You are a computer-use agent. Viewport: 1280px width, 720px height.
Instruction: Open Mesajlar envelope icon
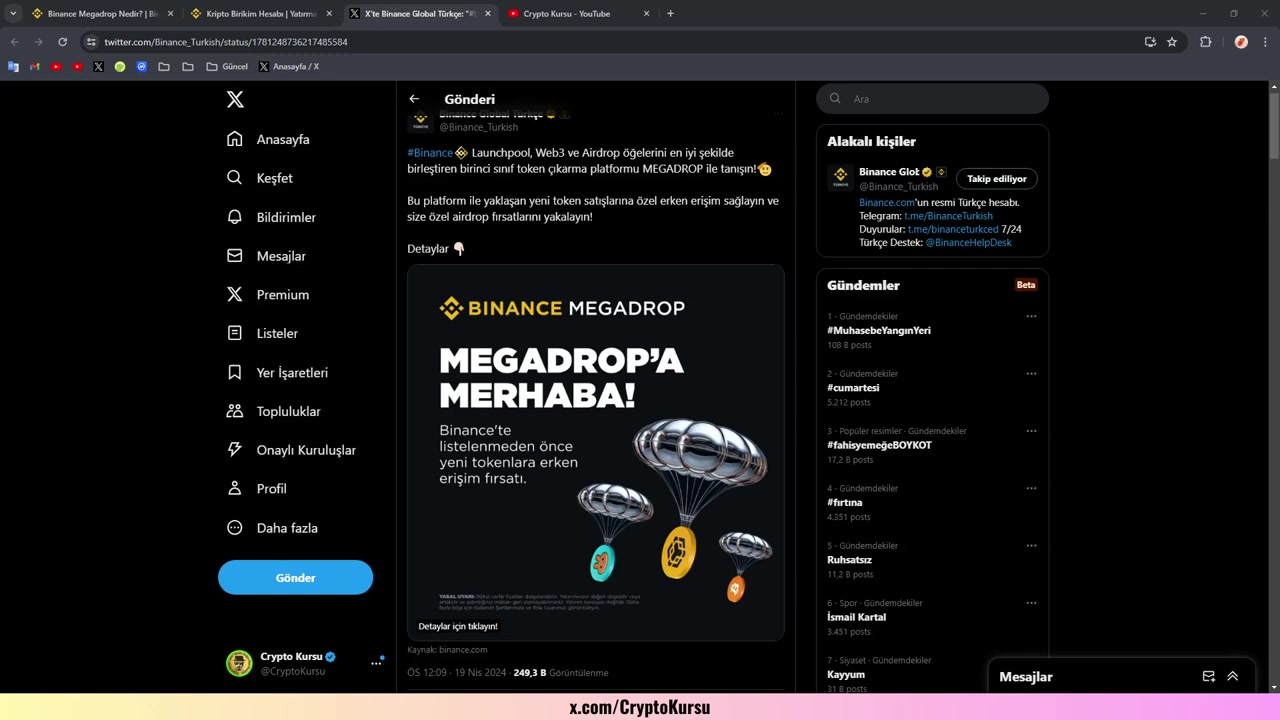click(x=235, y=256)
